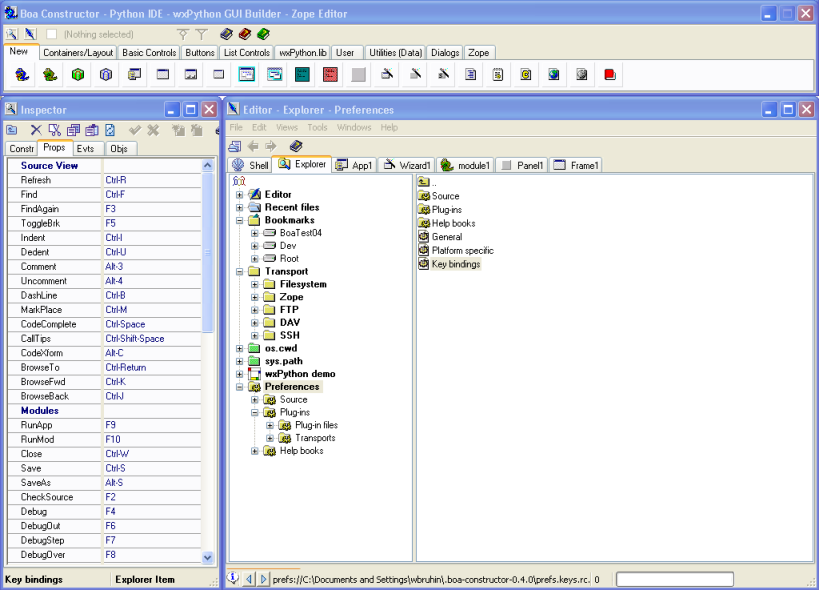Click the X delete icon in Inspector toolbar
Image resolution: width=819 pixels, height=590 pixels.
coord(35,130)
